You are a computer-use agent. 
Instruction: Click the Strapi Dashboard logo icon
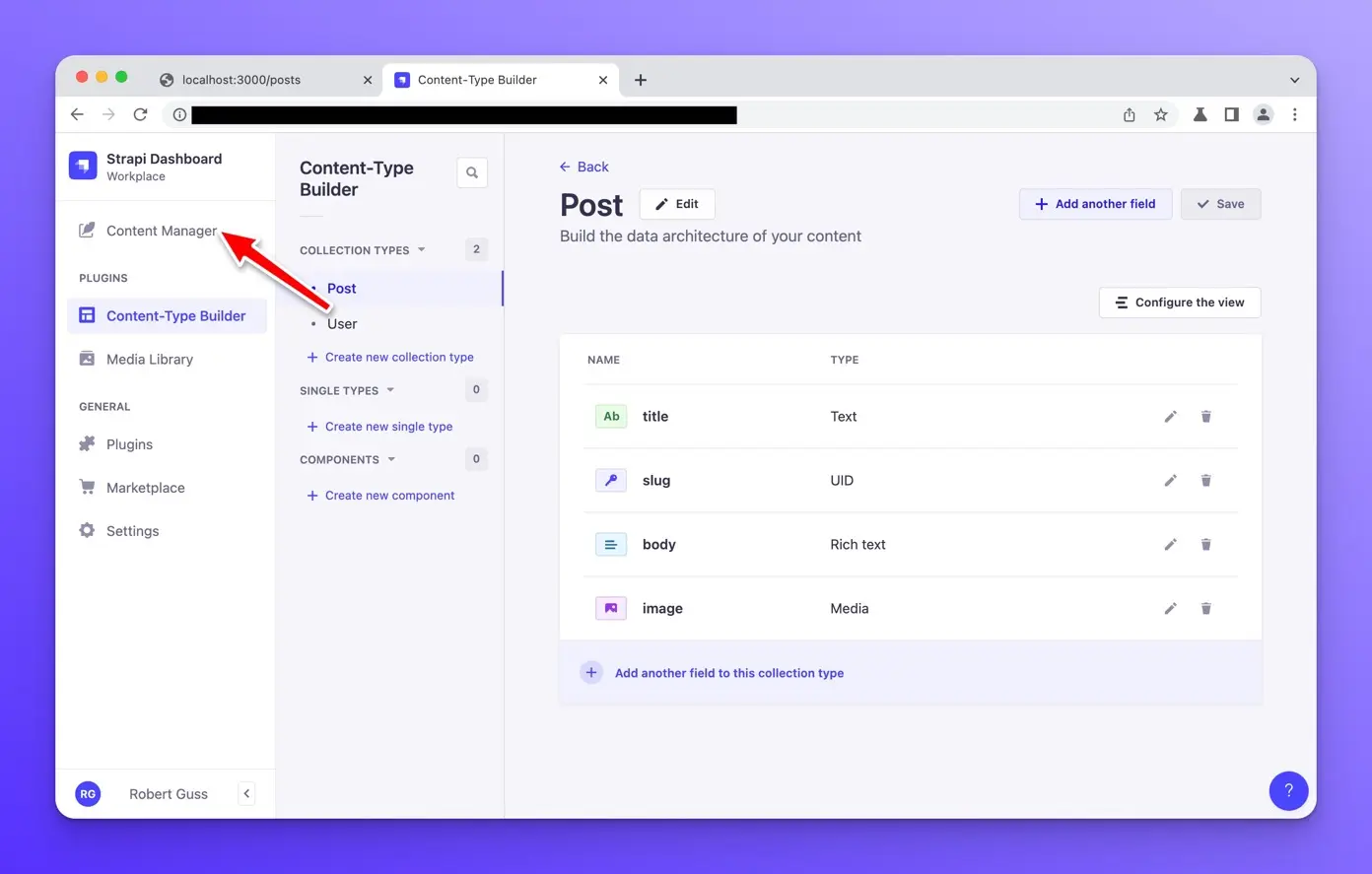pyautogui.click(x=83, y=167)
